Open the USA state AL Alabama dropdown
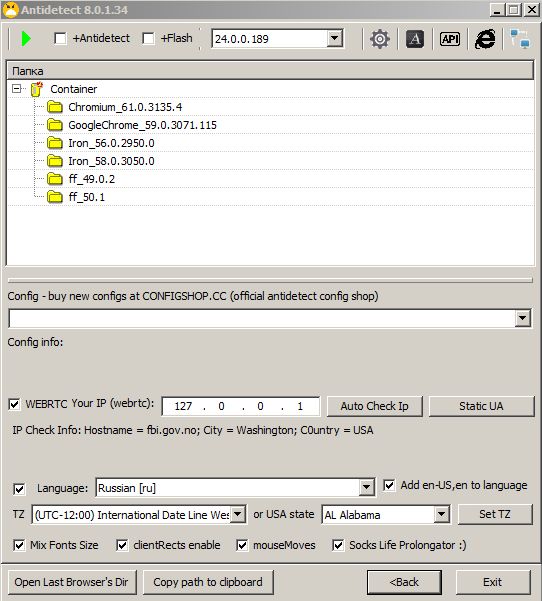Image resolution: width=542 pixels, height=601 pixels. (442, 514)
